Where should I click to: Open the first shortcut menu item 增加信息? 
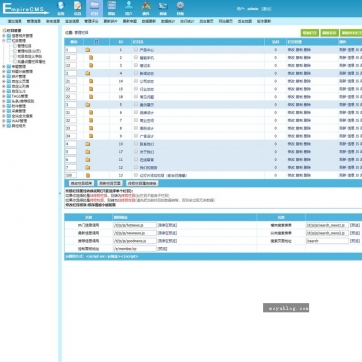(x=15, y=21)
